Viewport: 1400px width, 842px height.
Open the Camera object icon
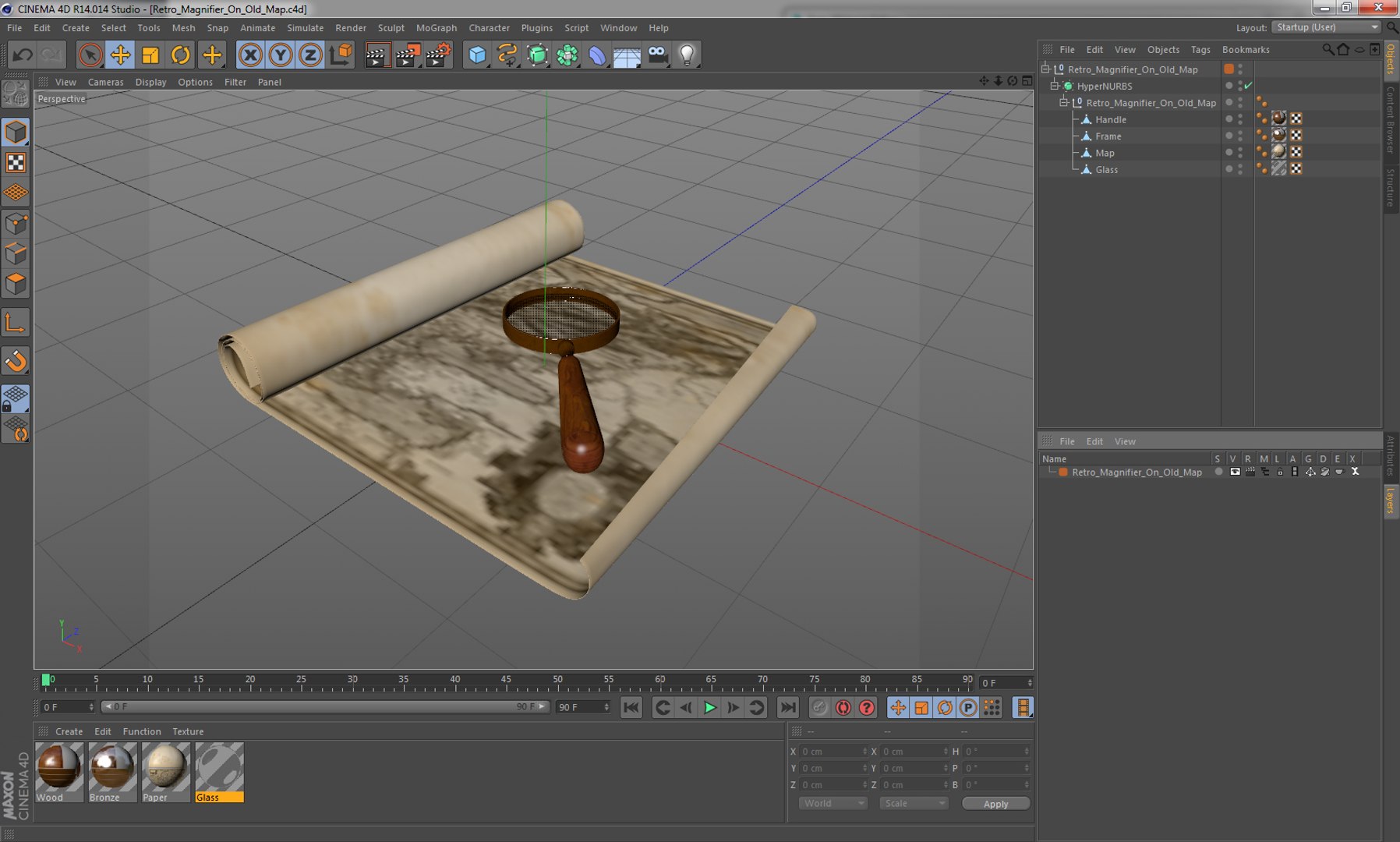(x=657, y=55)
